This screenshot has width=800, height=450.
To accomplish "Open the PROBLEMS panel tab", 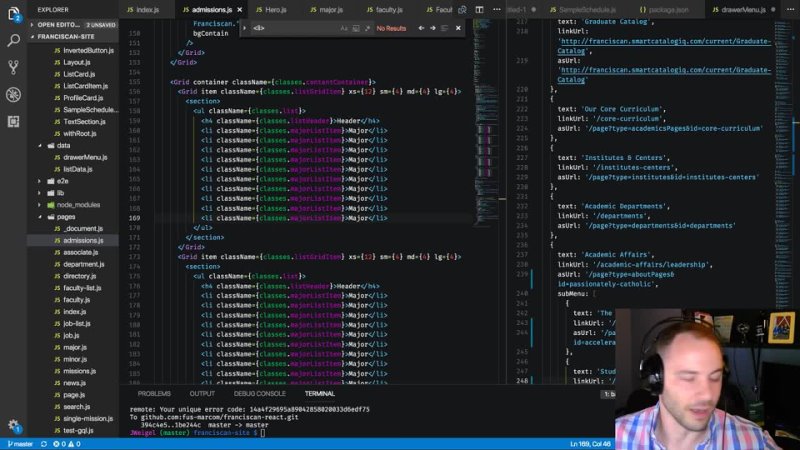I will [x=154, y=394].
